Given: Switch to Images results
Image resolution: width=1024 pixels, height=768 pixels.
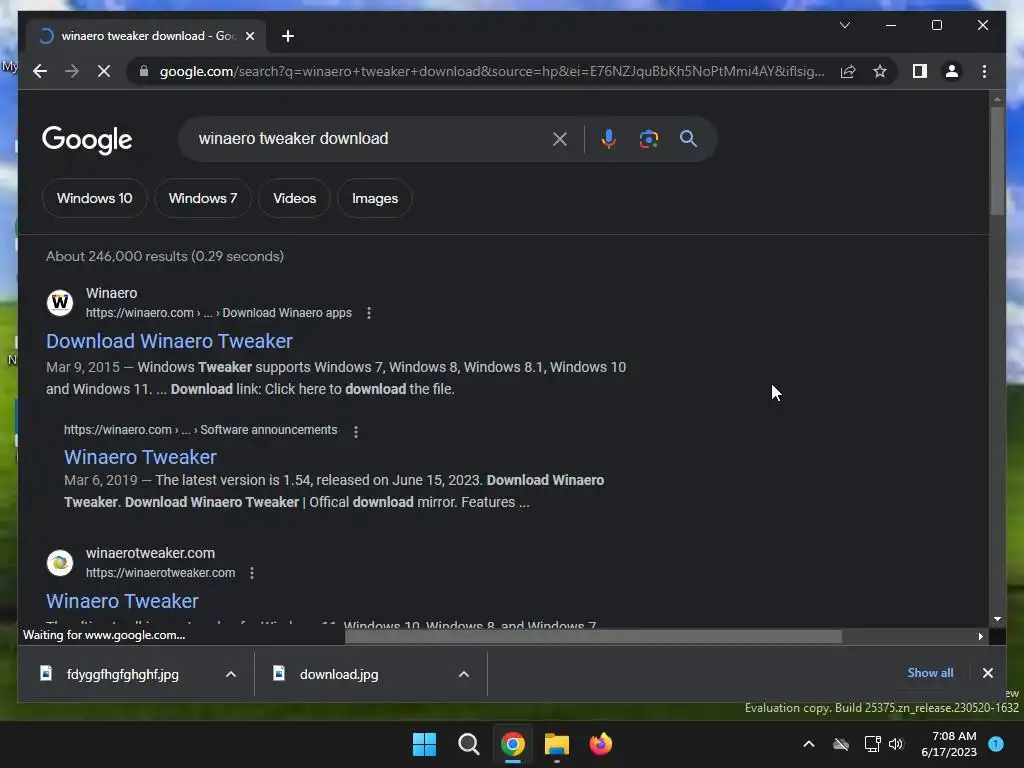Looking at the screenshot, I should [x=375, y=198].
